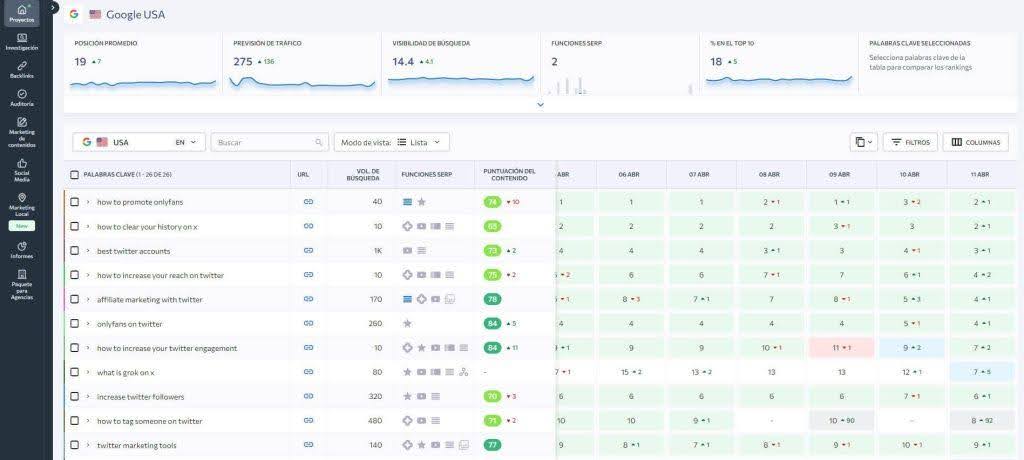
Task: Open the FILTROS button
Action: coord(910,142)
